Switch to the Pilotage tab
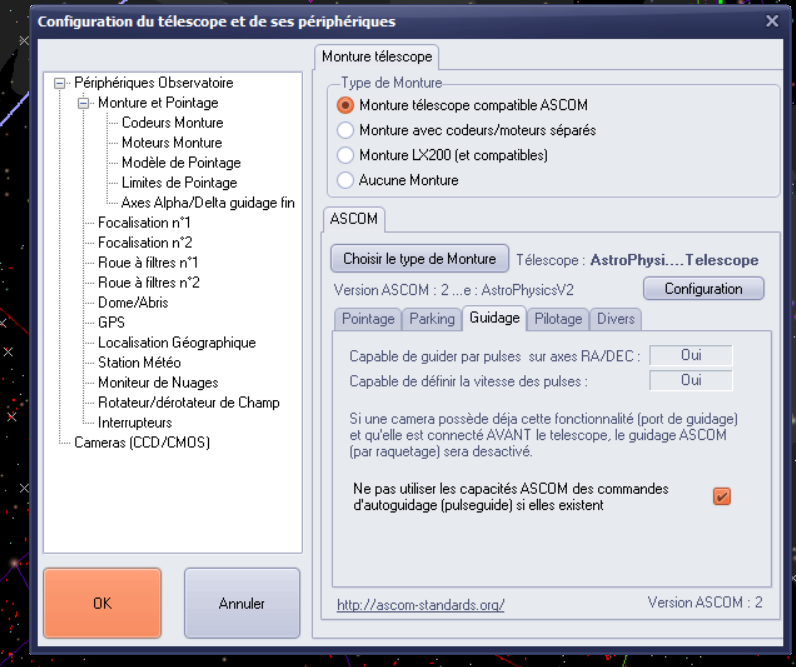 (557, 319)
